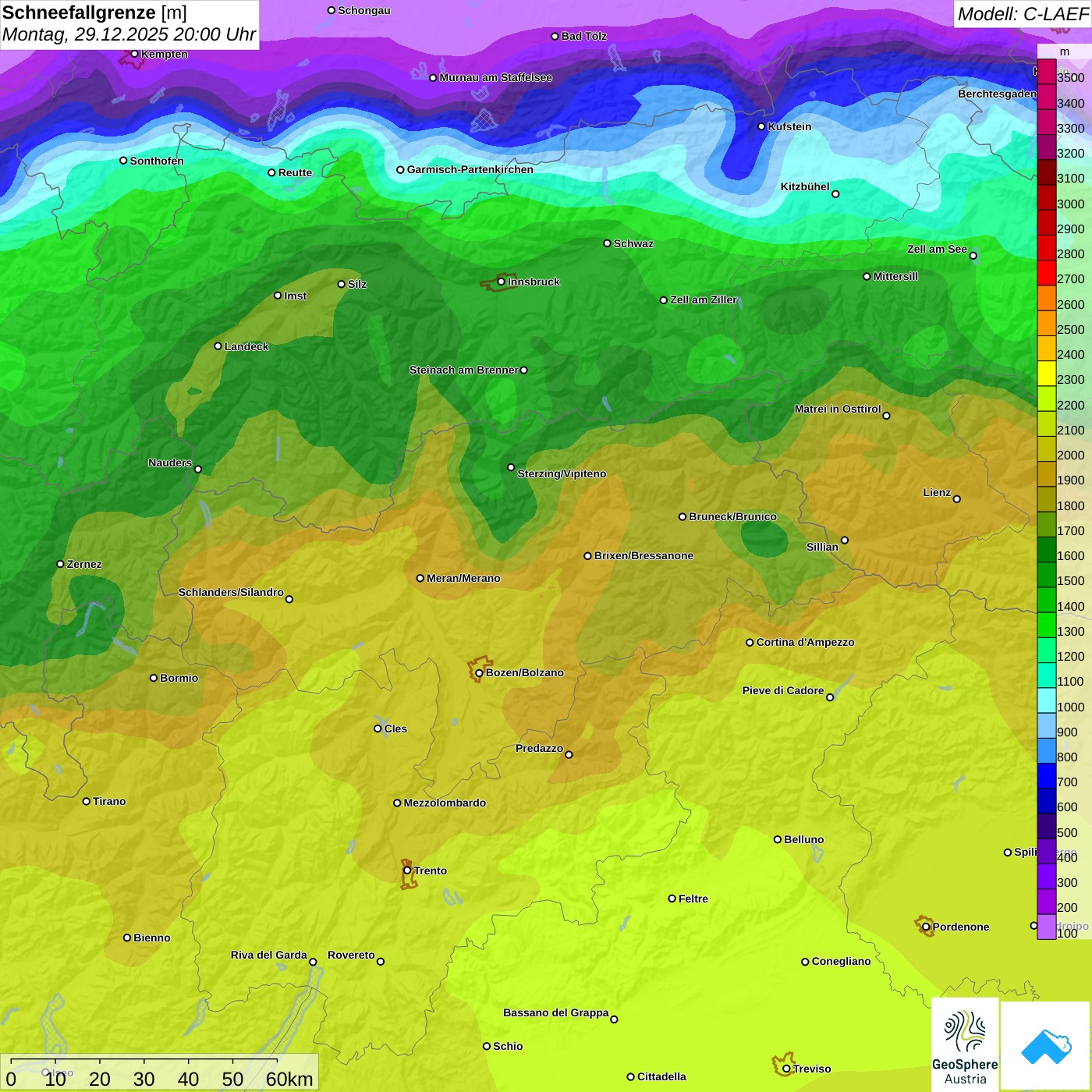The image size is (1092, 1092).
Task: Select the Bozen/Bolzano city label
Action: 524,672
